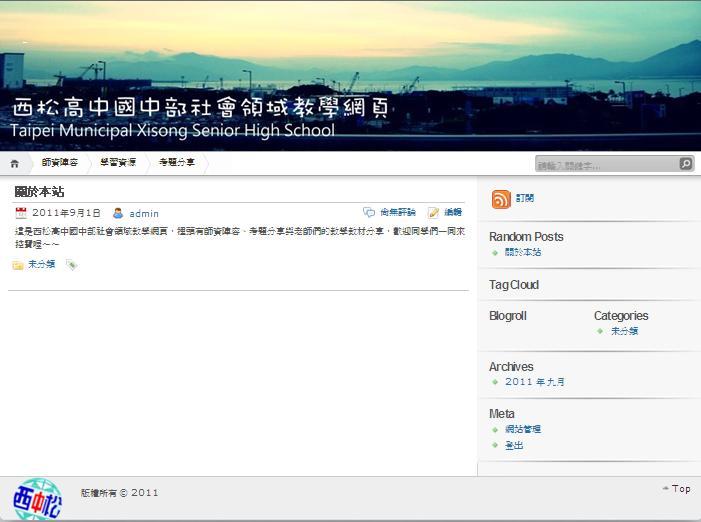
Task: Click the Random Posts heading
Action: pyautogui.click(x=526, y=236)
